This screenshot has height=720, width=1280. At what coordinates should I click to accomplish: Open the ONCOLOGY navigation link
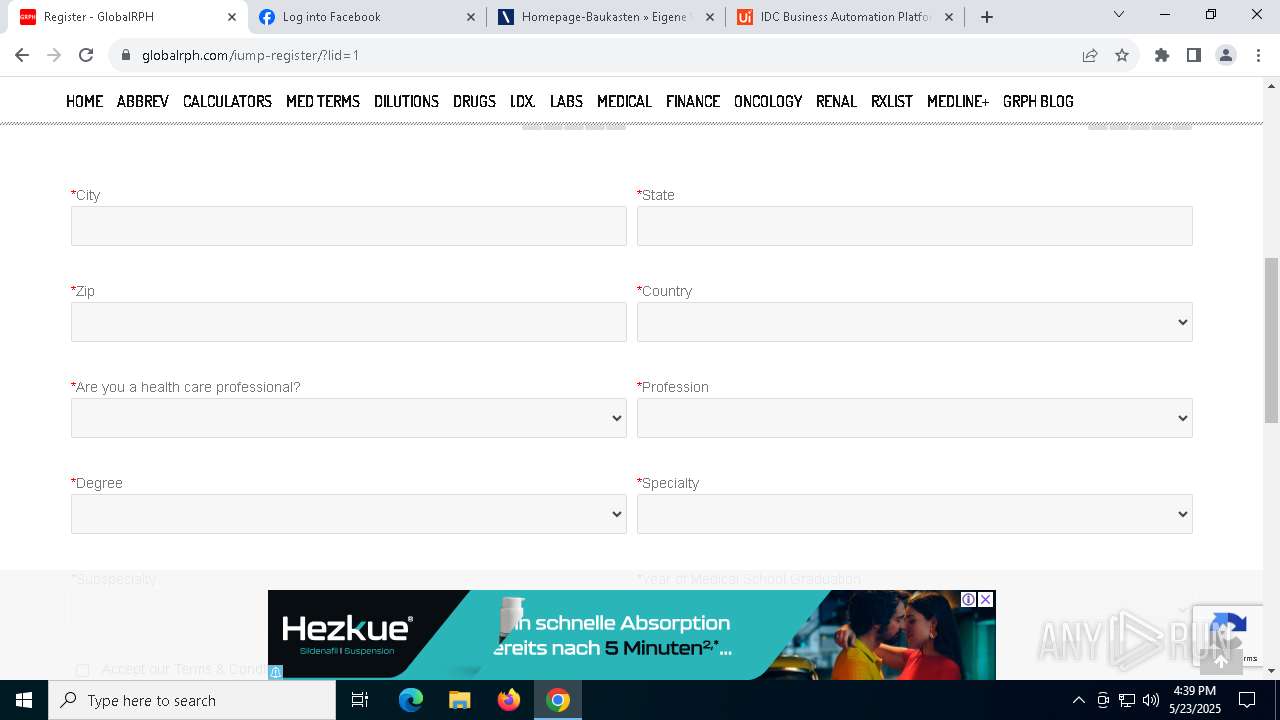click(x=768, y=101)
